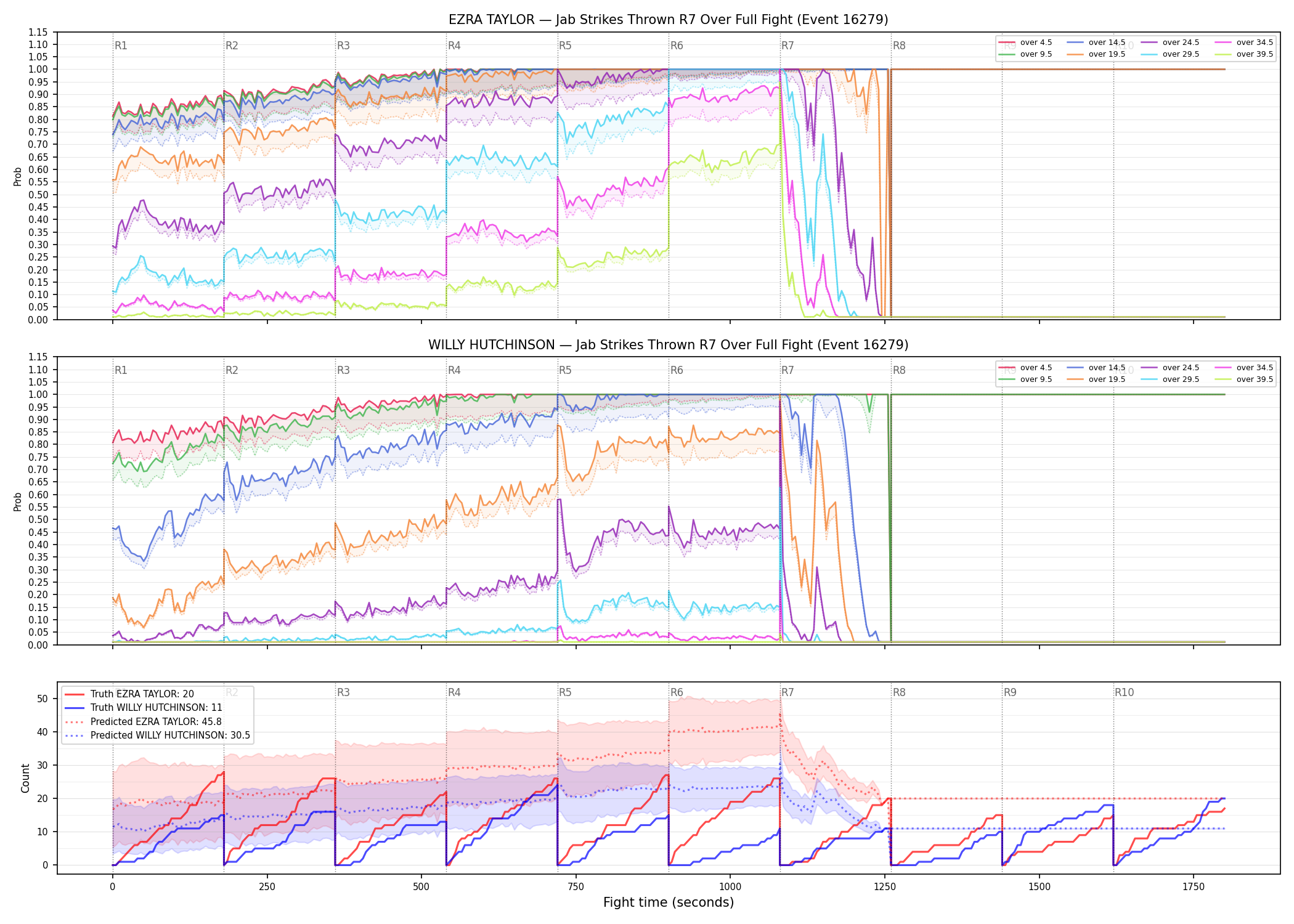Click the 1000 tick label on the x-axis
Screen dimensions: 1294x924
[730, 886]
